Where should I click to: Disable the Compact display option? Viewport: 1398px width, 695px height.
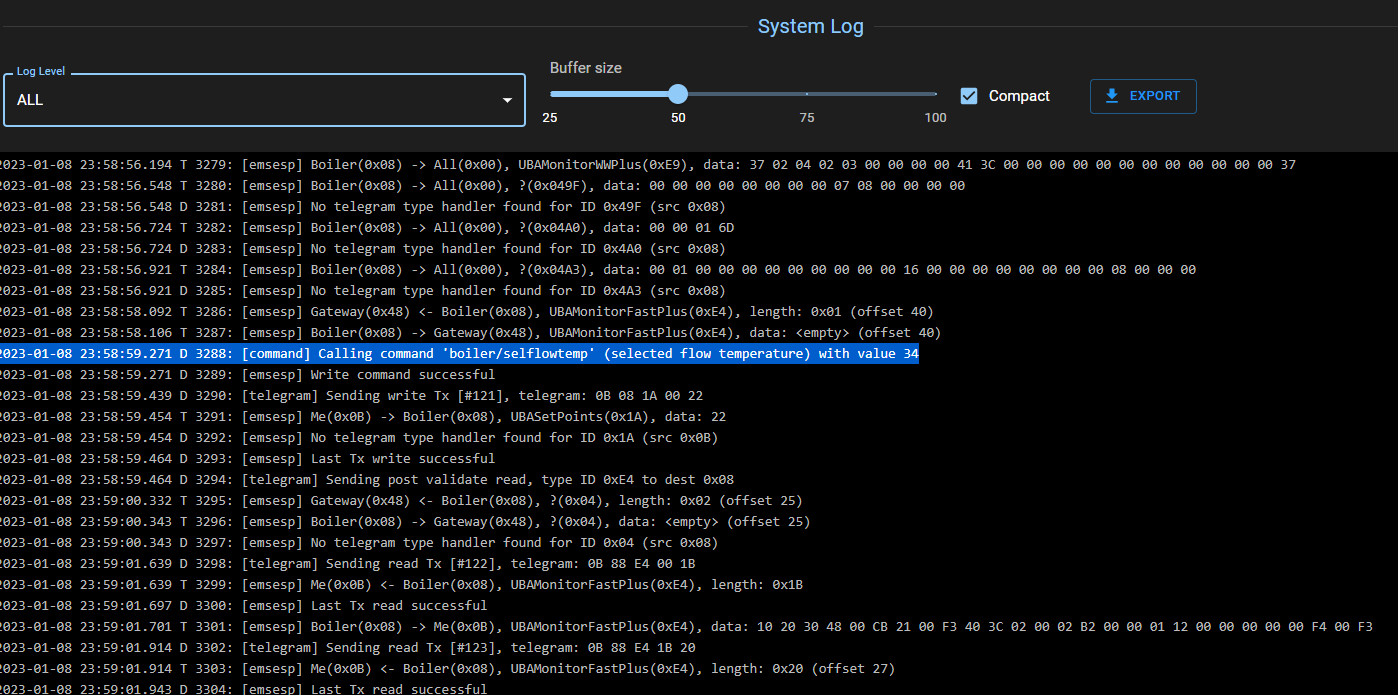tap(968, 96)
